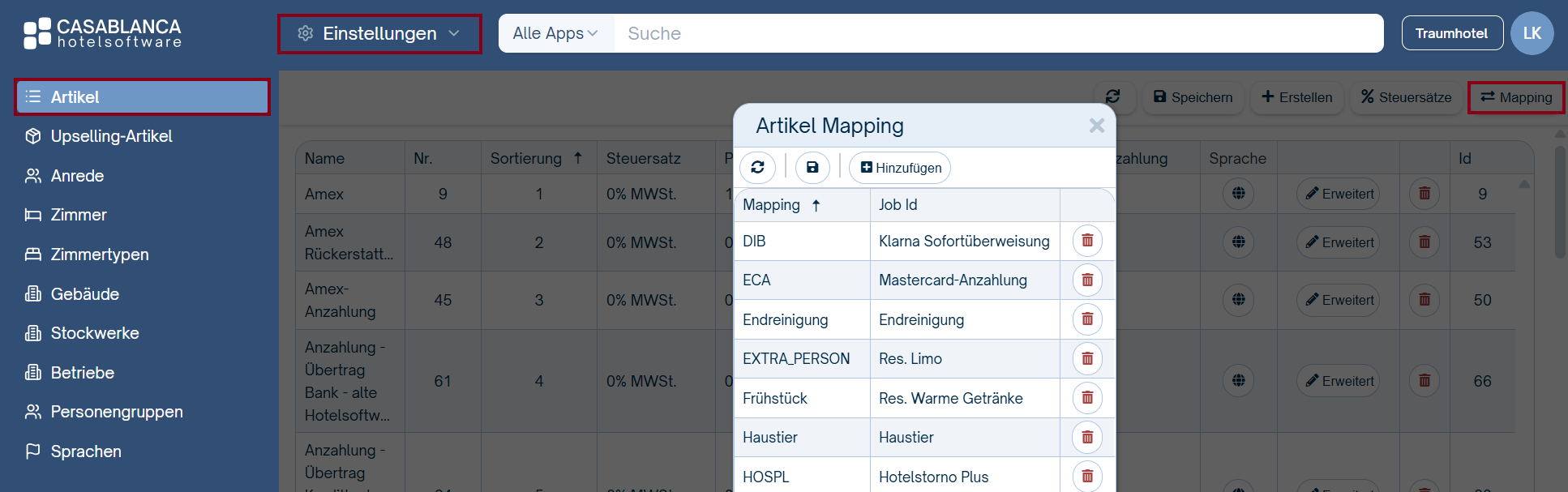The width and height of the screenshot is (1568, 492).
Task: Click the Steuersatz column header
Action: click(656, 158)
